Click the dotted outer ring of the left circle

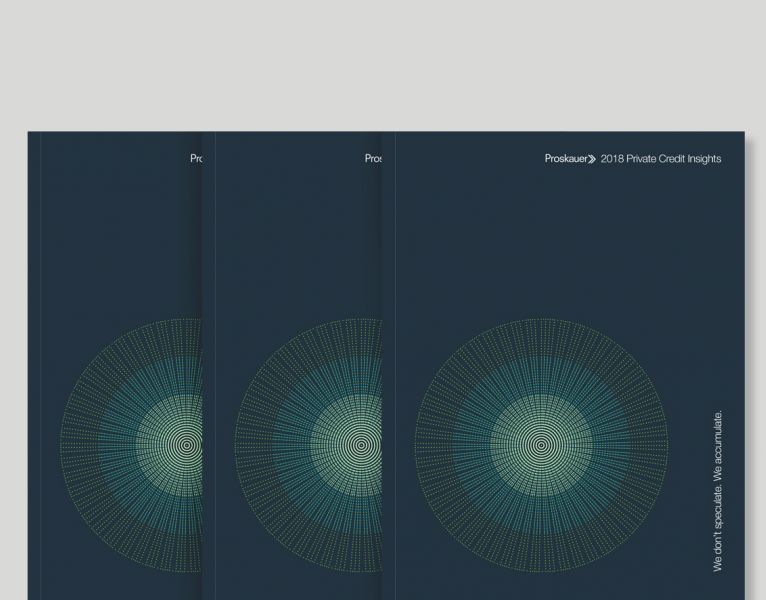(75, 445)
